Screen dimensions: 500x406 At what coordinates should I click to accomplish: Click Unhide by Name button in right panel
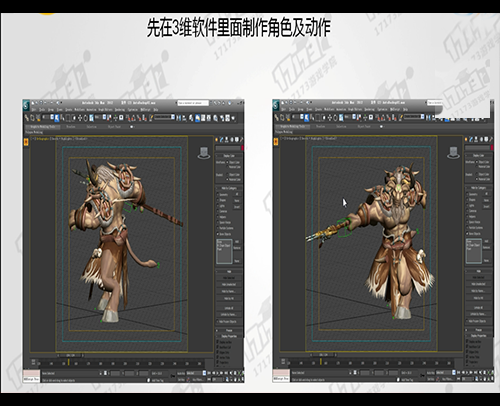pos(479,314)
